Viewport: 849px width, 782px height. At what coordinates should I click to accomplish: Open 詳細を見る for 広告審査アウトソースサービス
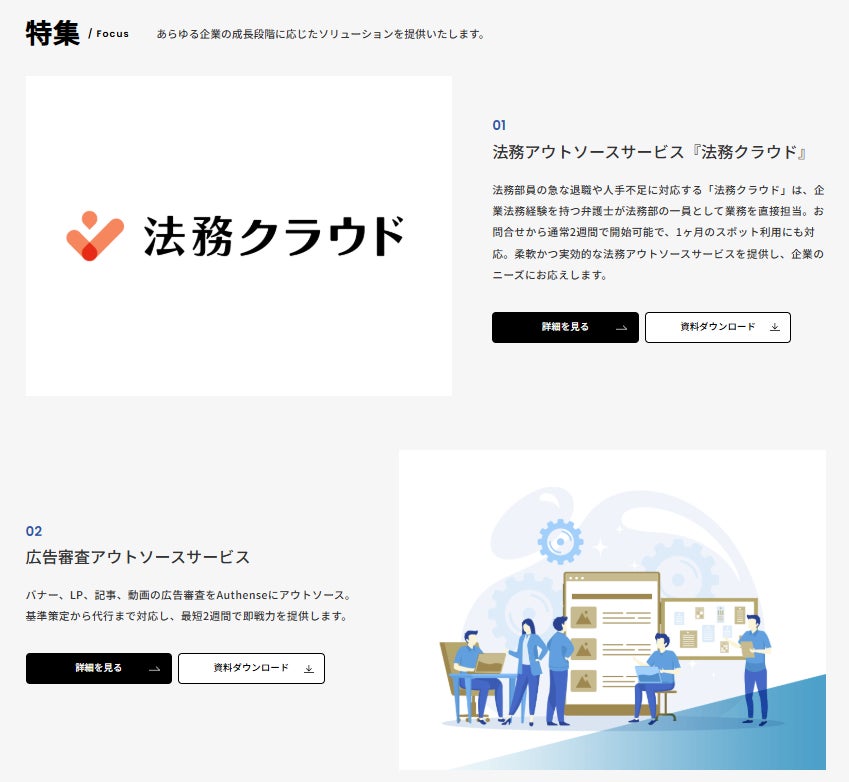tap(99, 668)
